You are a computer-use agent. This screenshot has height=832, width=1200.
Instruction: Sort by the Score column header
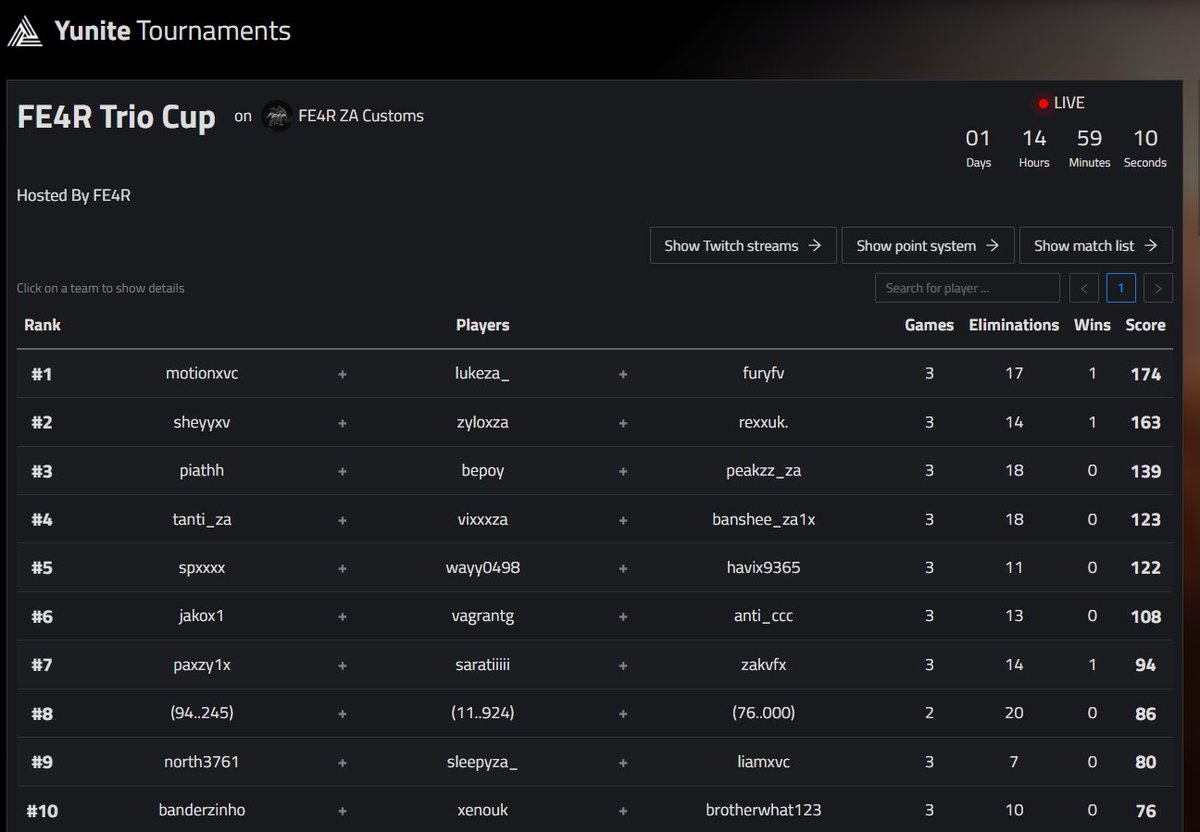click(x=1145, y=325)
